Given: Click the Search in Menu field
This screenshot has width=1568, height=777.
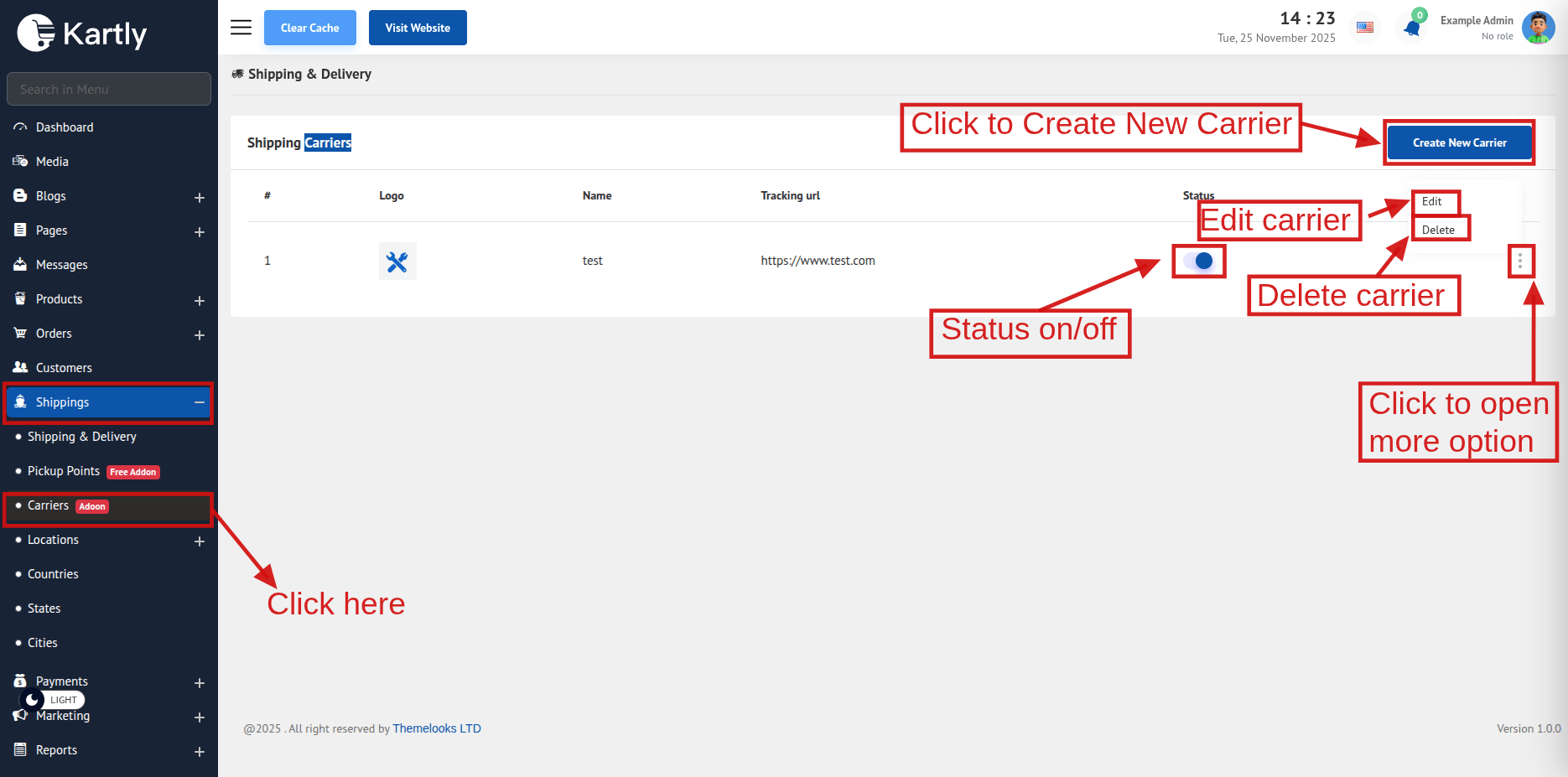Looking at the screenshot, I should [109, 89].
